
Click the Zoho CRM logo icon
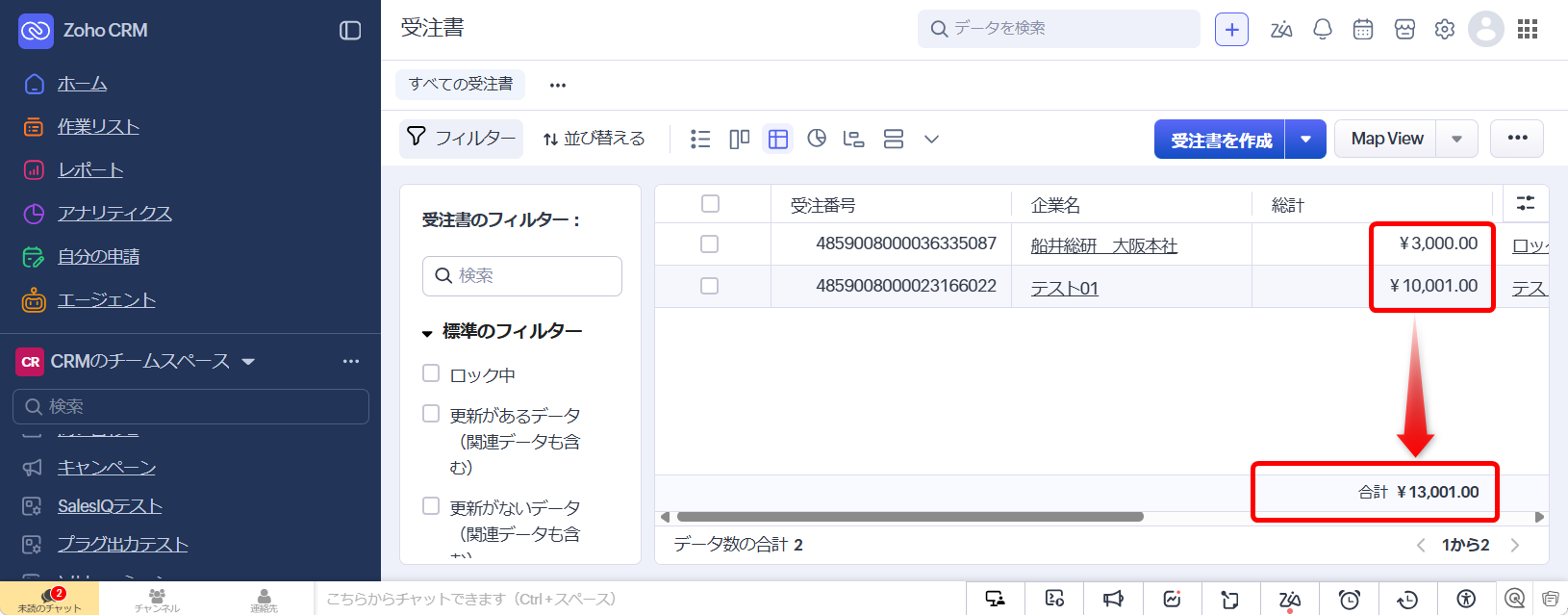[36, 31]
